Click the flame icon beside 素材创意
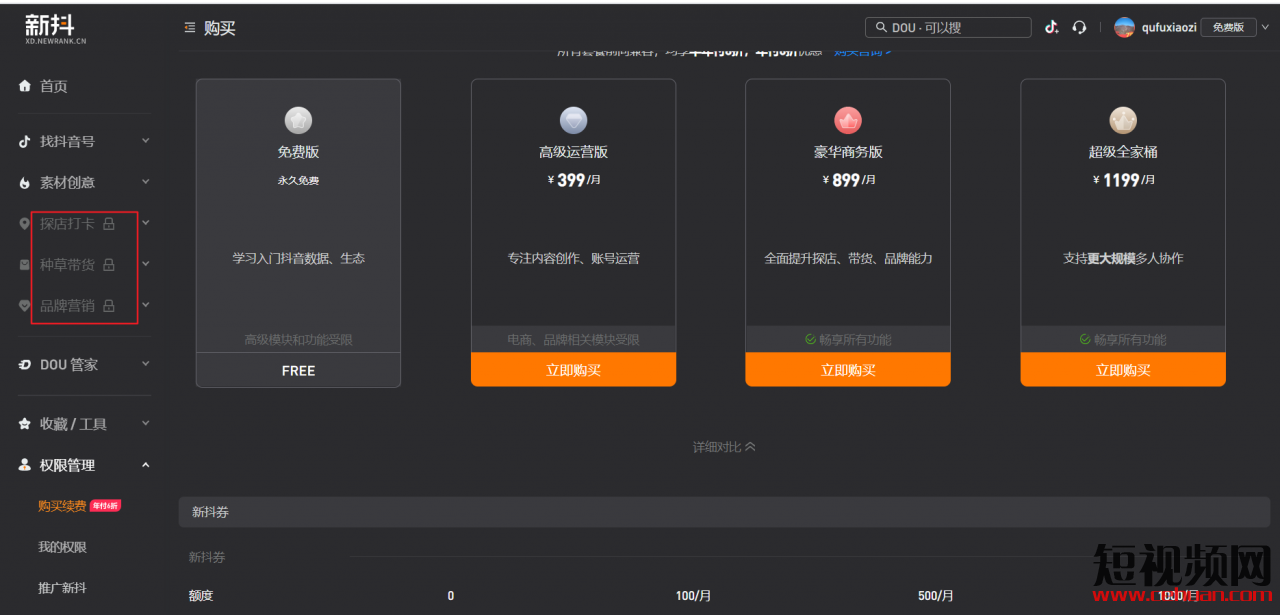1280x615 pixels. point(25,183)
